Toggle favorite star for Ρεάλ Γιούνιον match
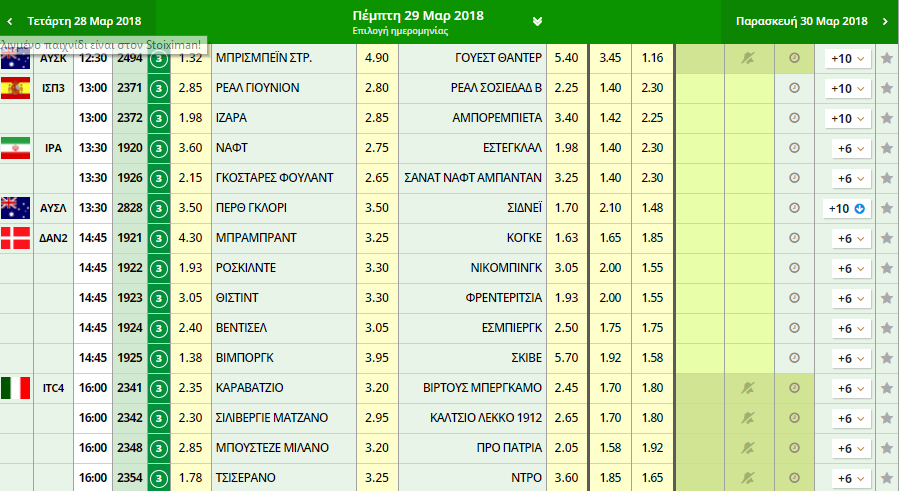This screenshot has width=899, height=491. tap(886, 88)
